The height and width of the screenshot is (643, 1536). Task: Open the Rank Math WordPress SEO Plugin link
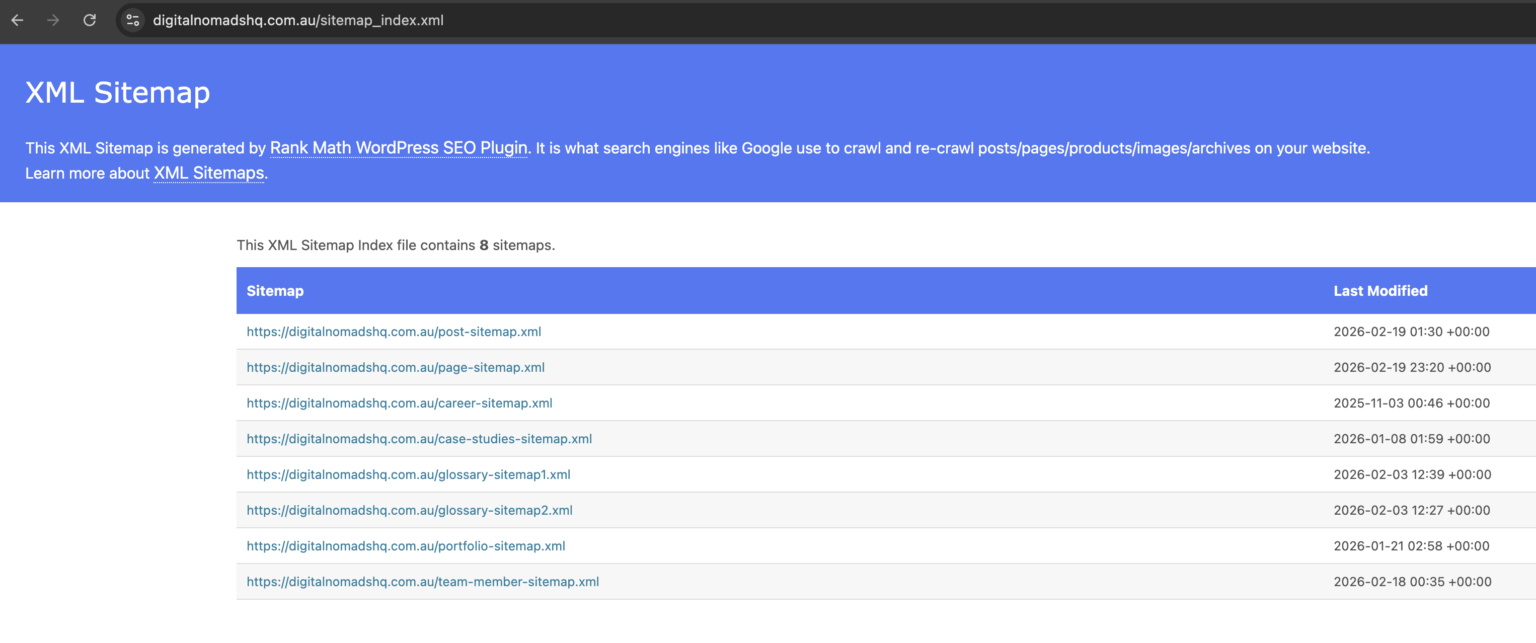[399, 147]
